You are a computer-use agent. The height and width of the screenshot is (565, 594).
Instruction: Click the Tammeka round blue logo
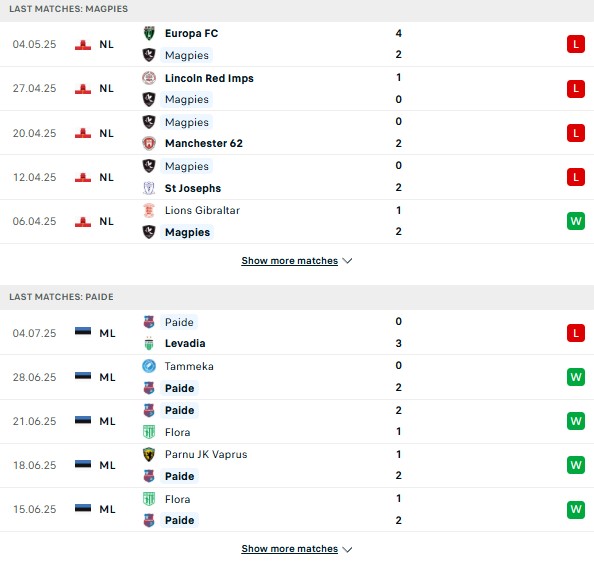(x=149, y=366)
